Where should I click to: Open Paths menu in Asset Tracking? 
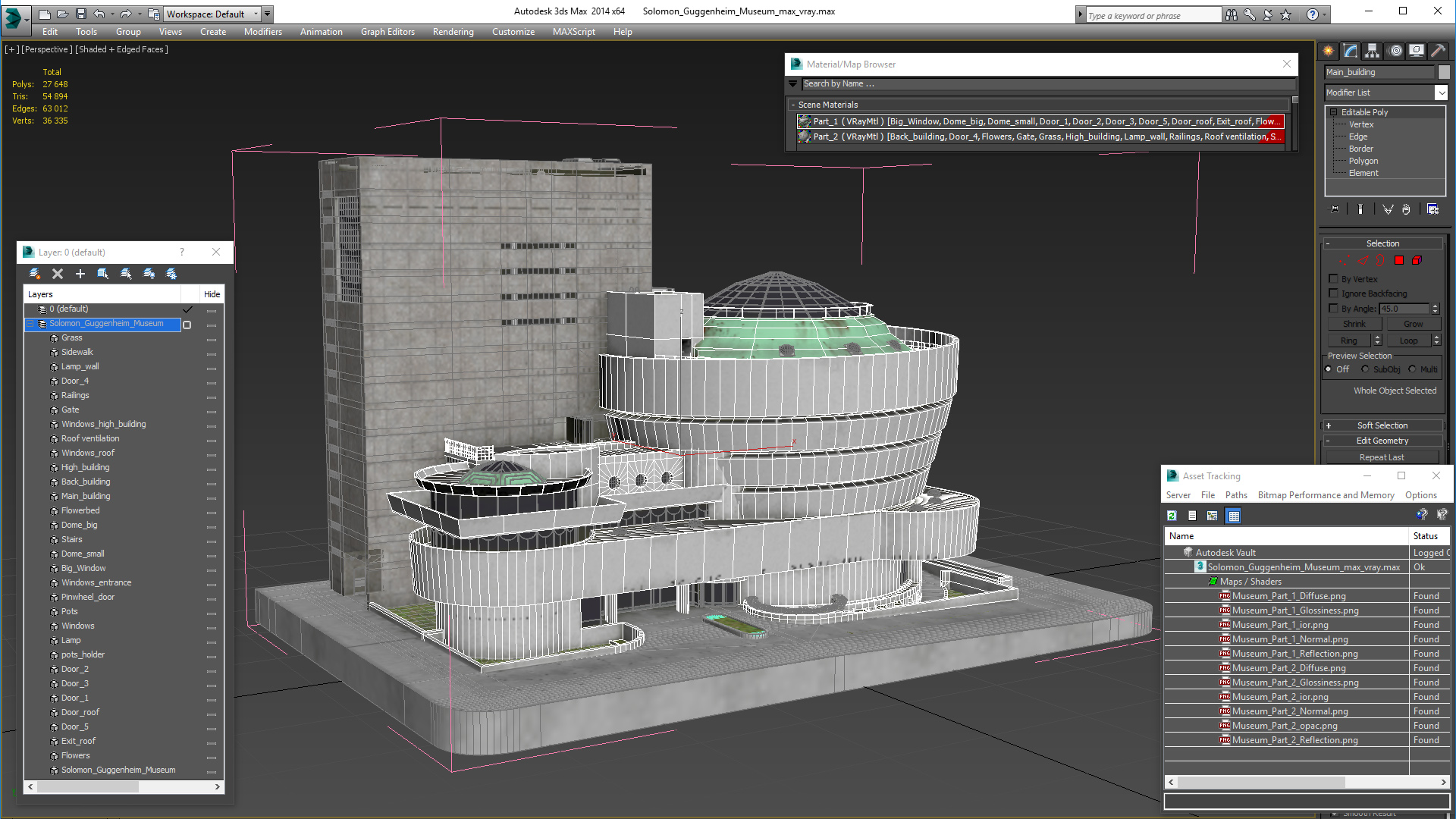tap(1236, 495)
